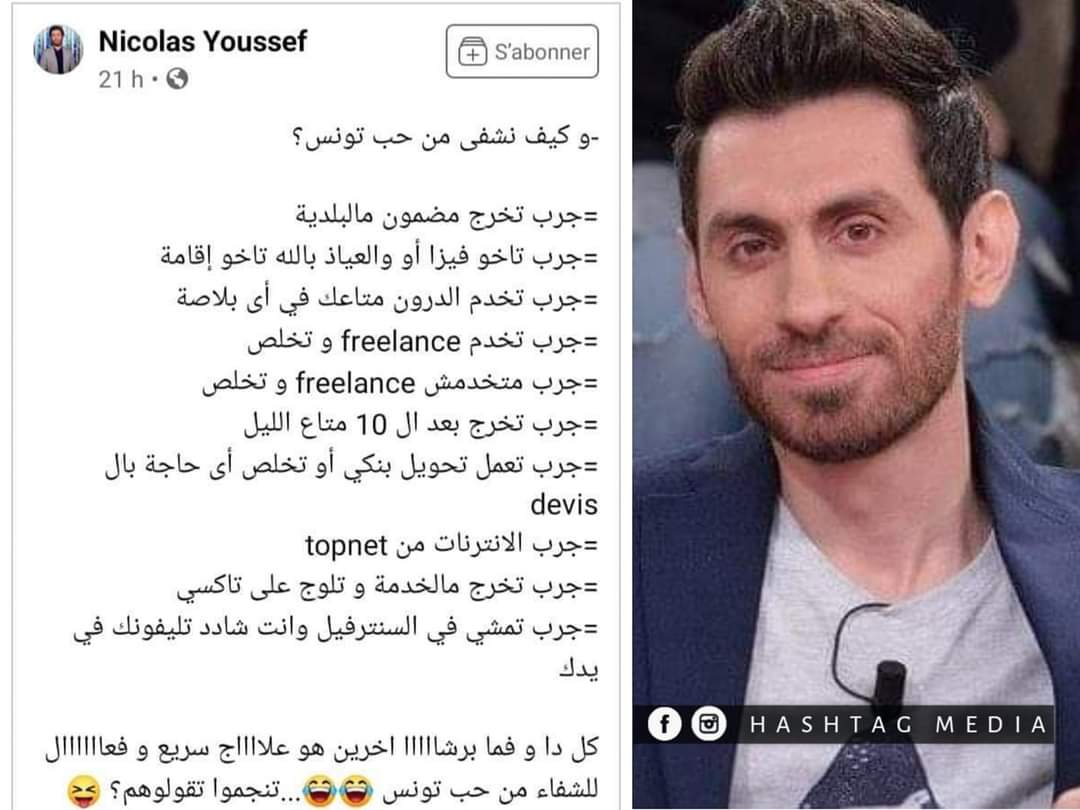Open the Nicolas Youssef profile name link
1080x810 pixels.
[x=202, y=41]
